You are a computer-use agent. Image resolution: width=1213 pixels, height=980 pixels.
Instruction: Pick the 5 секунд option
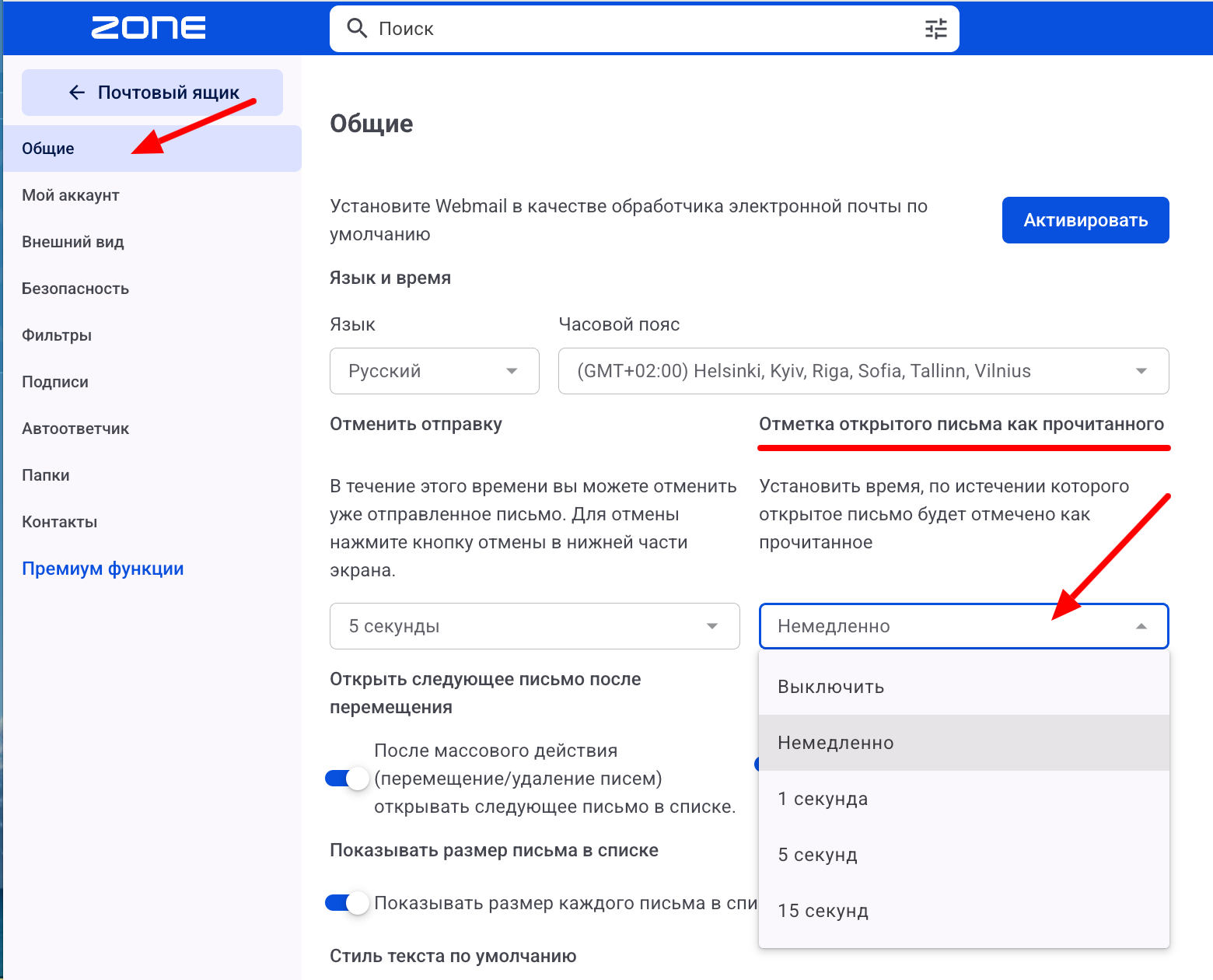(964, 855)
